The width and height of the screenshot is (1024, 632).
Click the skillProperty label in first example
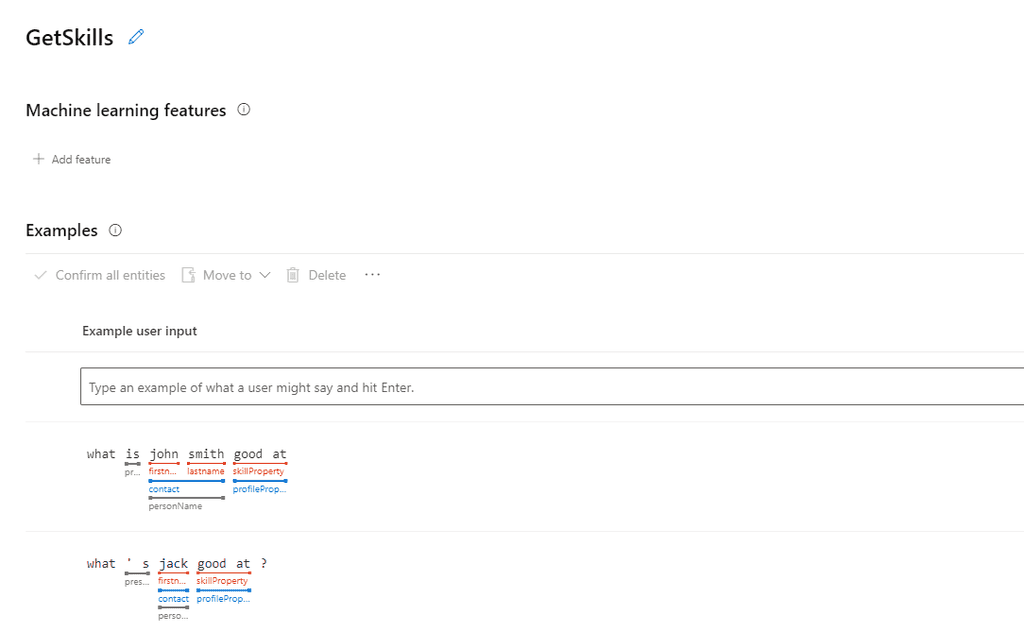(260, 471)
